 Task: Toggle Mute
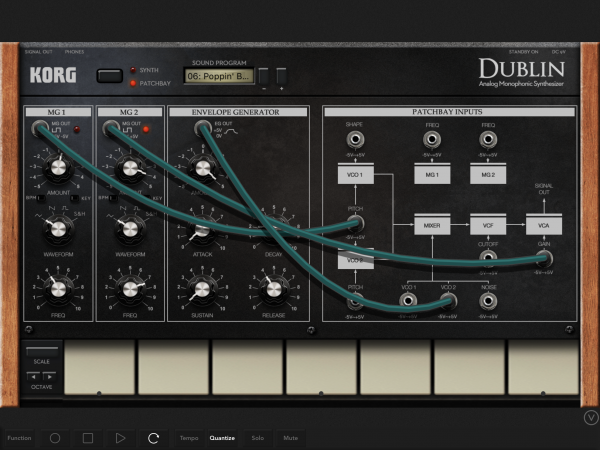(290, 438)
